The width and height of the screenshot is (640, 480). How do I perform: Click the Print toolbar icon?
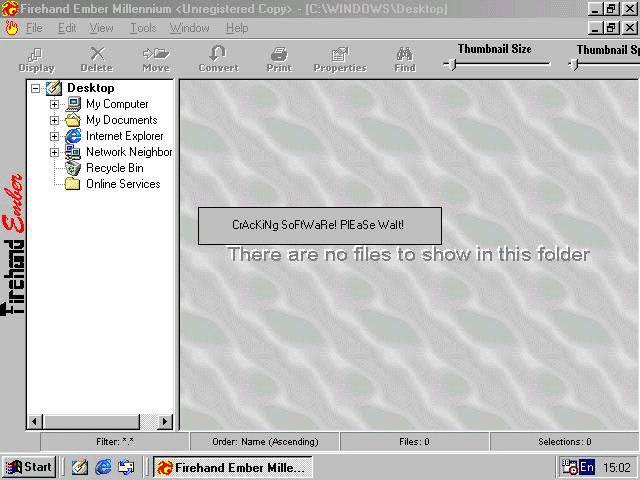[x=279, y=59]
